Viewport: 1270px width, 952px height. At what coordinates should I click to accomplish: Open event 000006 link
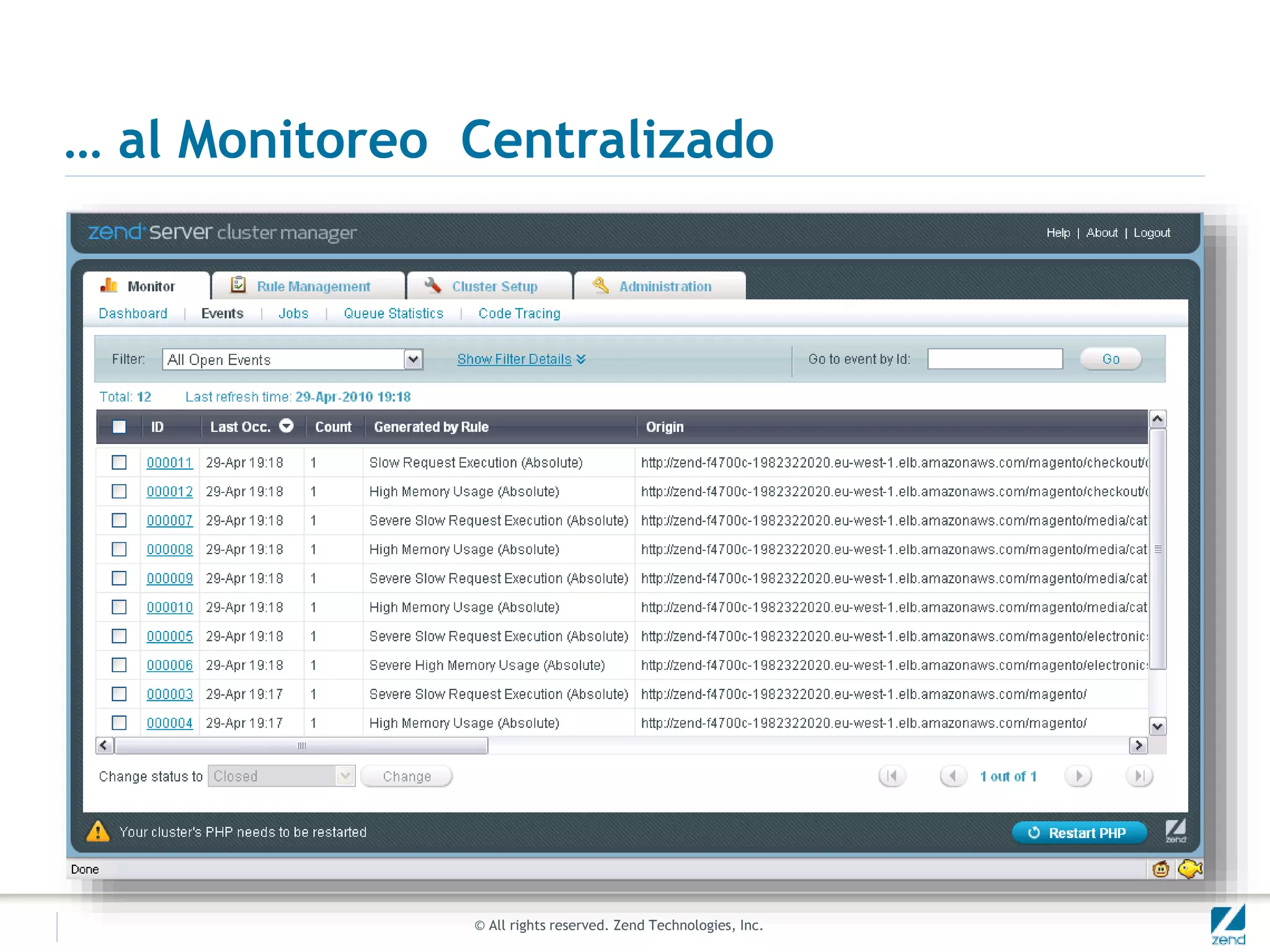169,666
